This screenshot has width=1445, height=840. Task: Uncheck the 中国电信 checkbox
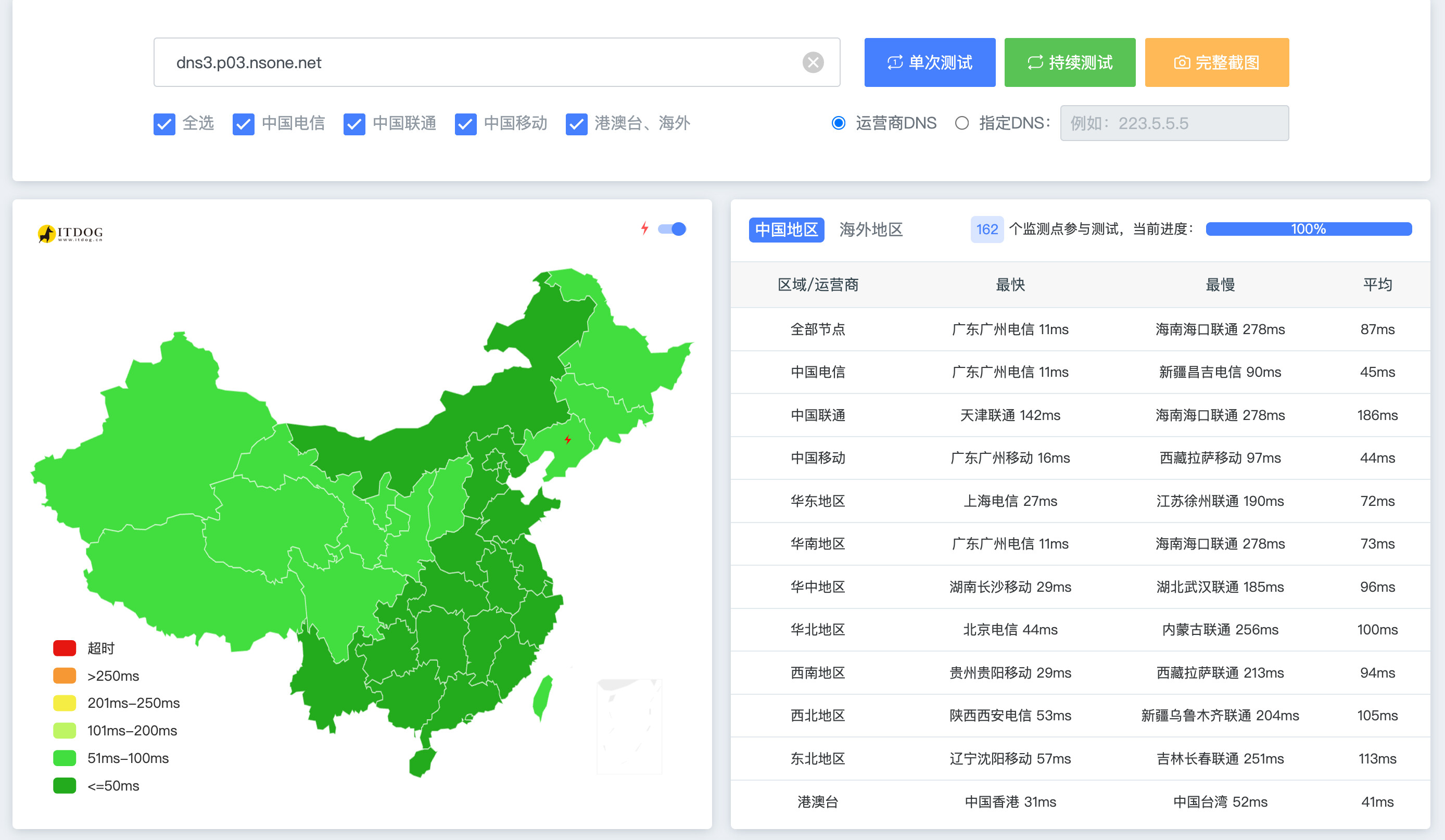(x=243, y=124)
